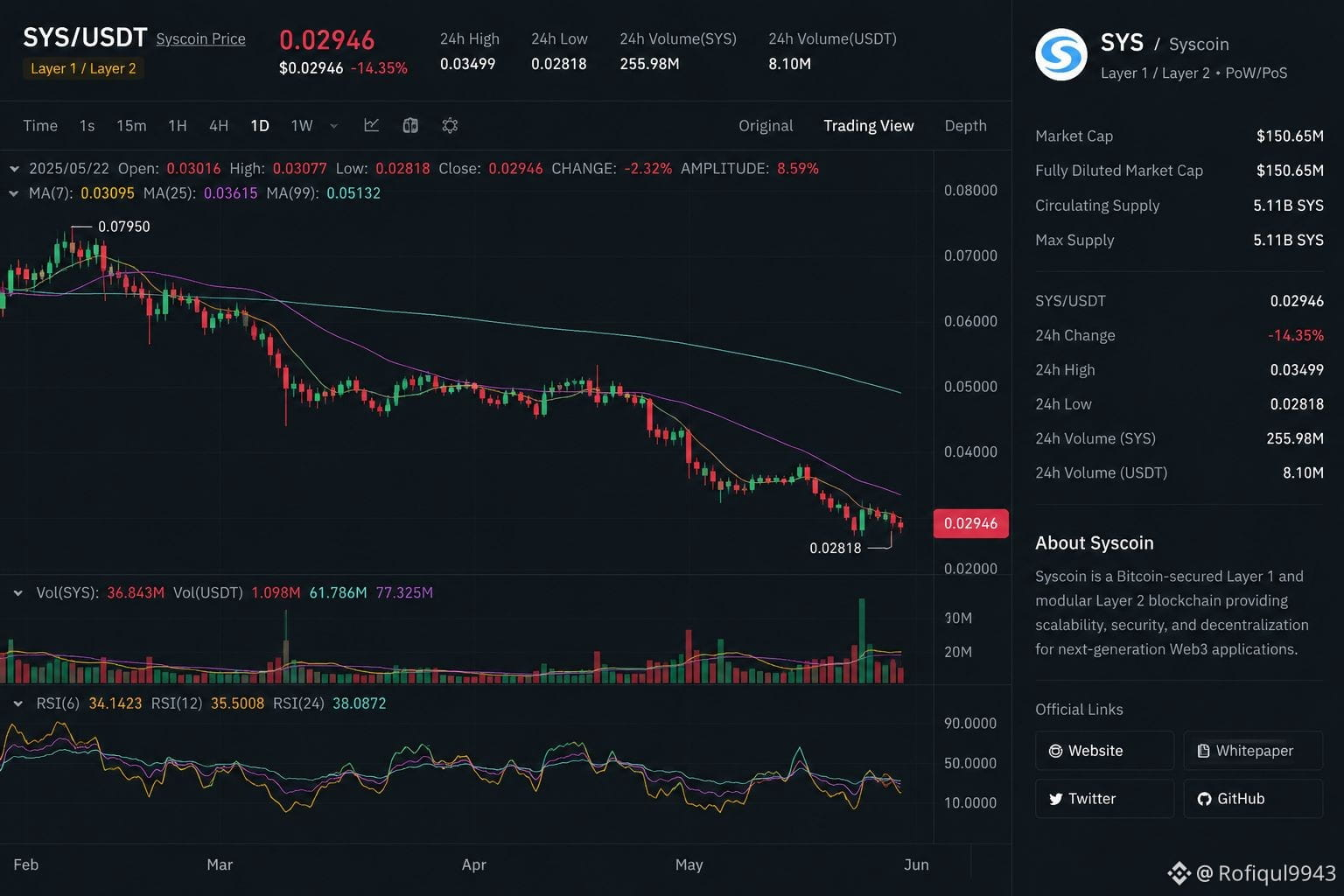
Task: Click the GitHub octocat icon
Action: (x=1204, y=799)
